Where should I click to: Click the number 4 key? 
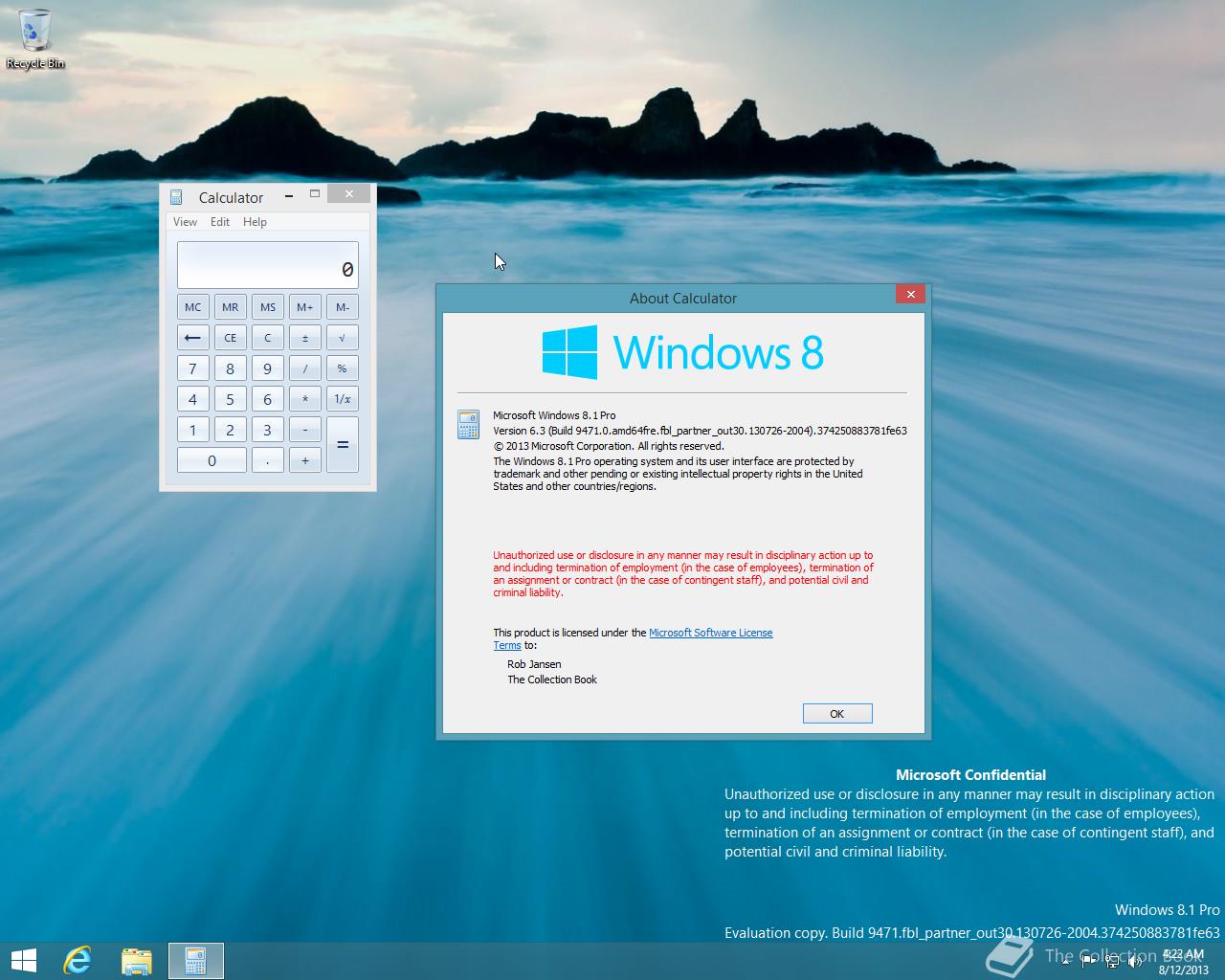coord(192,399)
